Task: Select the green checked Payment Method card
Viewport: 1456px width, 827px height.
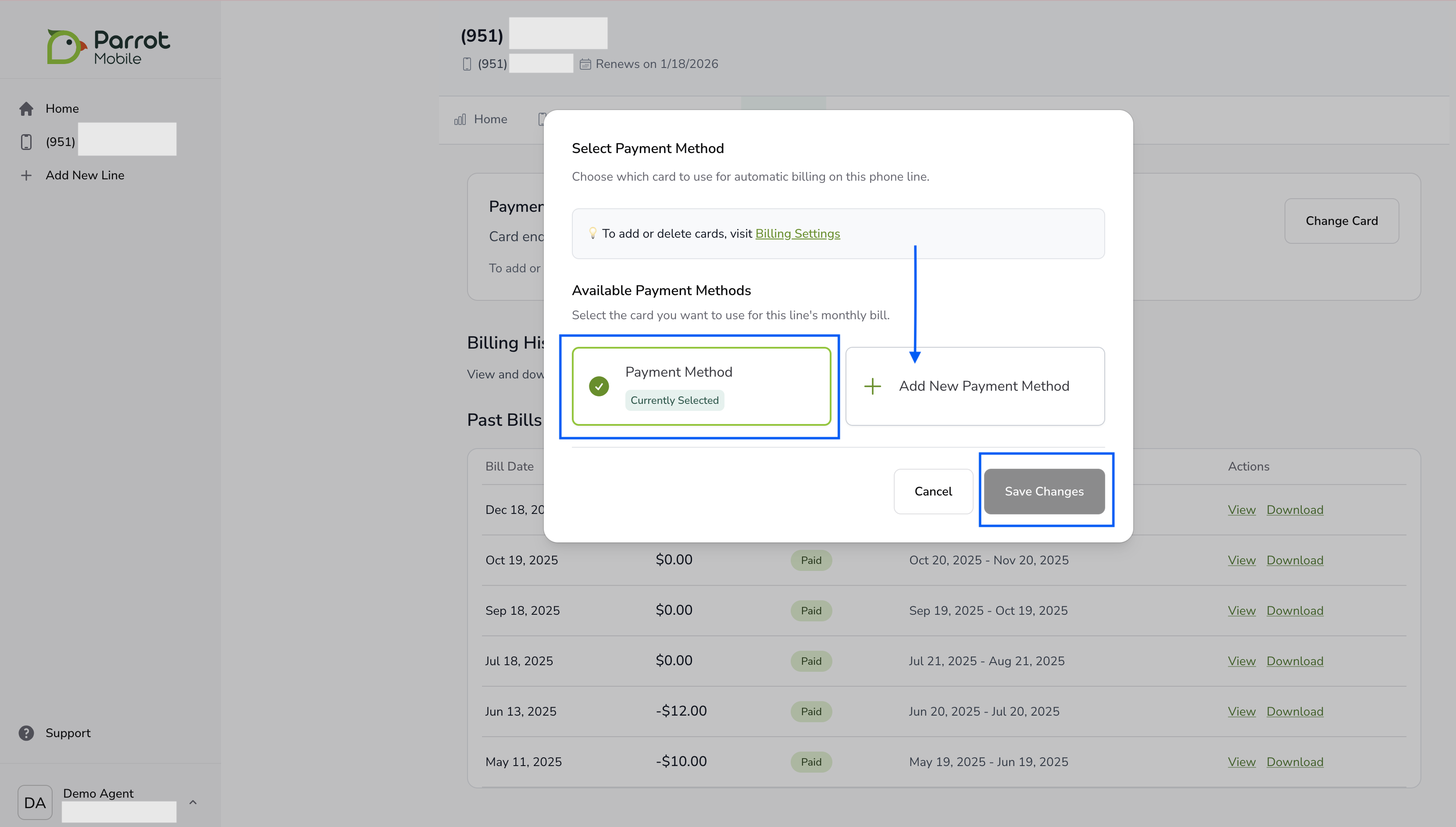Action: (x=701, y=386)
